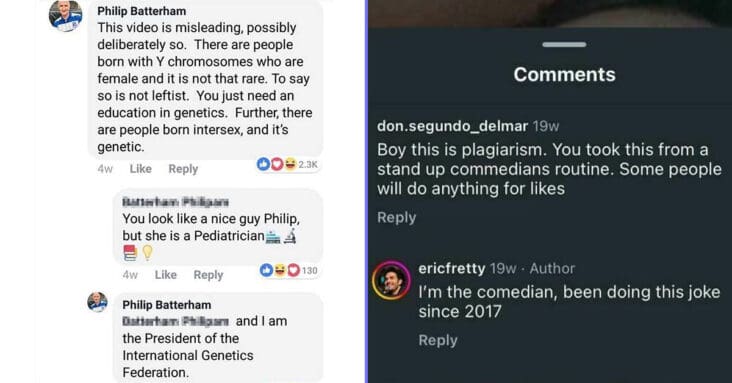Click Philip Batterham's name on top comment
The height and width of the screenshot is (383, 732).
(x=141, y=11)
